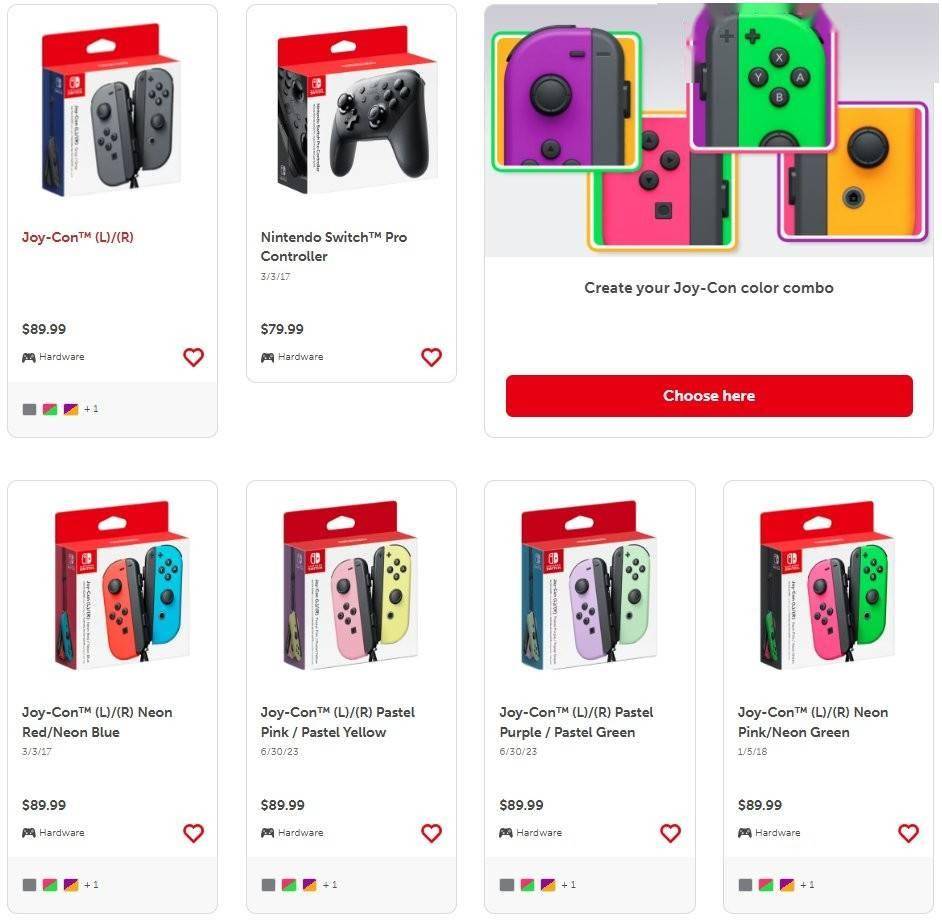Viewport: 942px width, 921px height.
Task: Add Pro Controller to wishlist heart
Action: [x=431, y=357]
